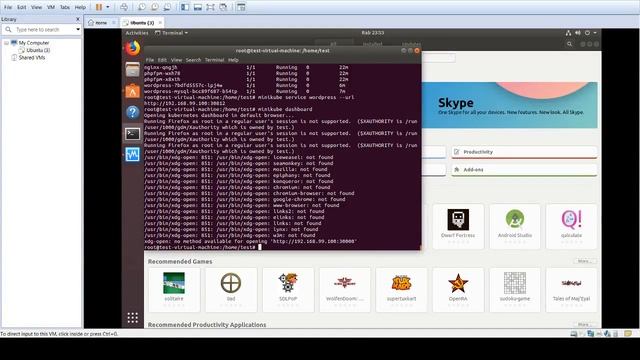Click the Unity mode toolbar icon
640x360 pixels.
(223, 7)
